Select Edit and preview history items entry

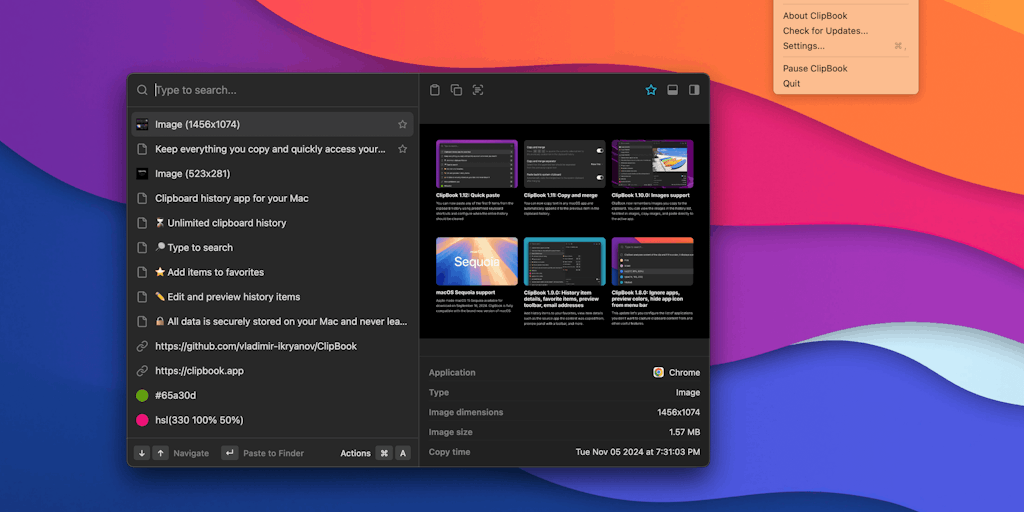point(272,296)
